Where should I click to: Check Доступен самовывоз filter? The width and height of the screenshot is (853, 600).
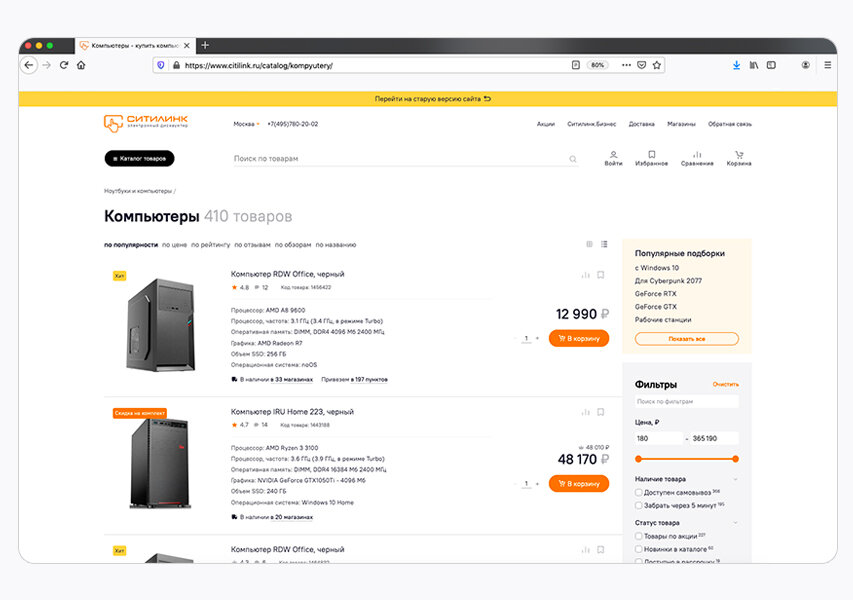639,492
